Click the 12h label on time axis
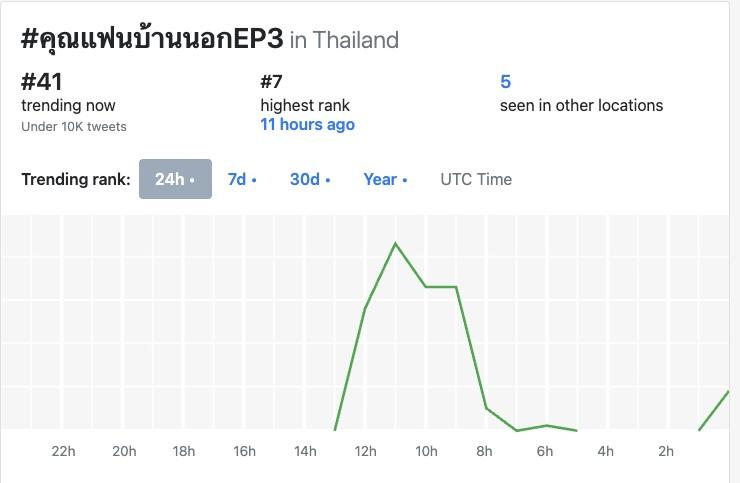The width and height of the screenshot is (740, 483). (x=365, y=451)
